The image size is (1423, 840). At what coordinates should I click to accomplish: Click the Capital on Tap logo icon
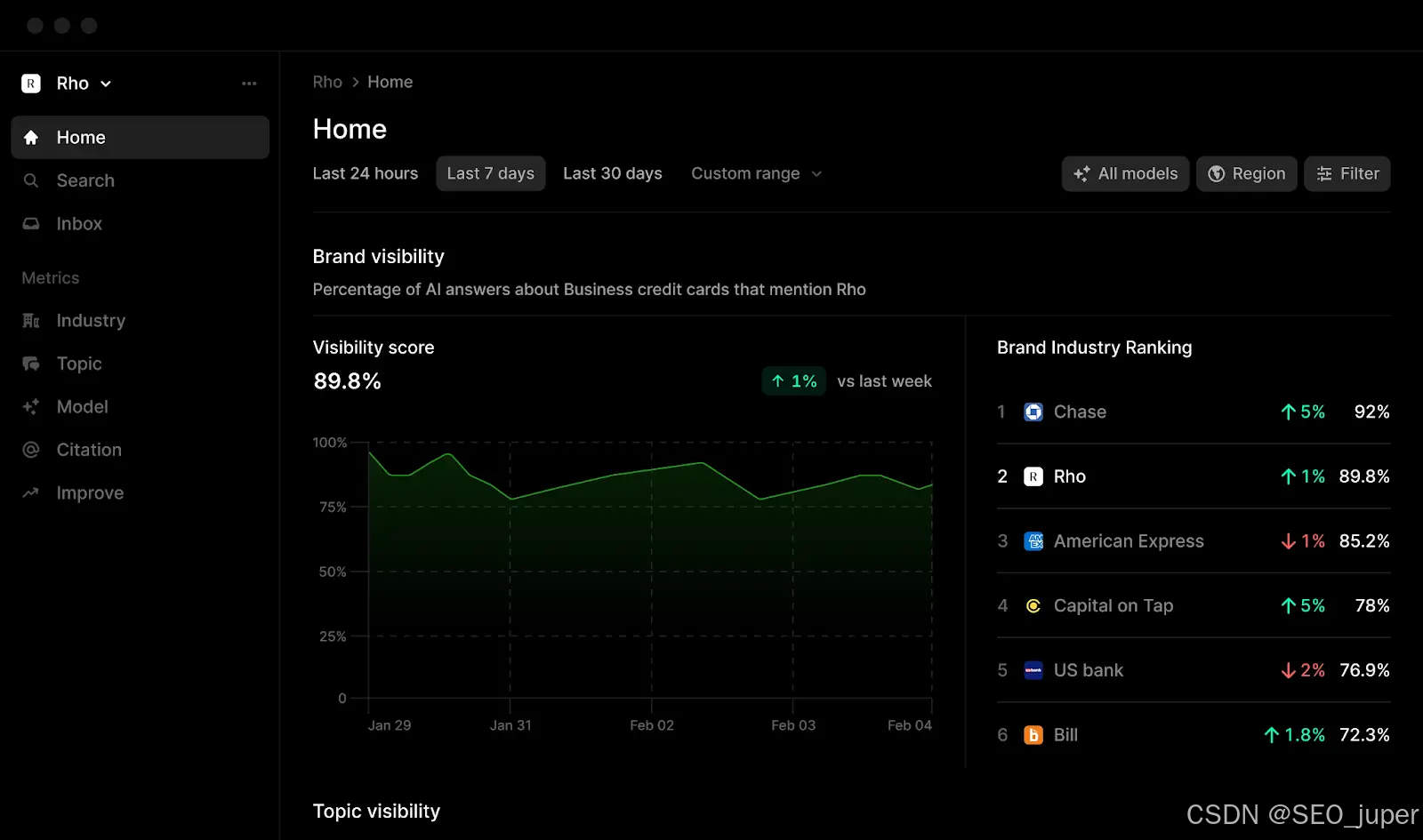coord(1033,606)
